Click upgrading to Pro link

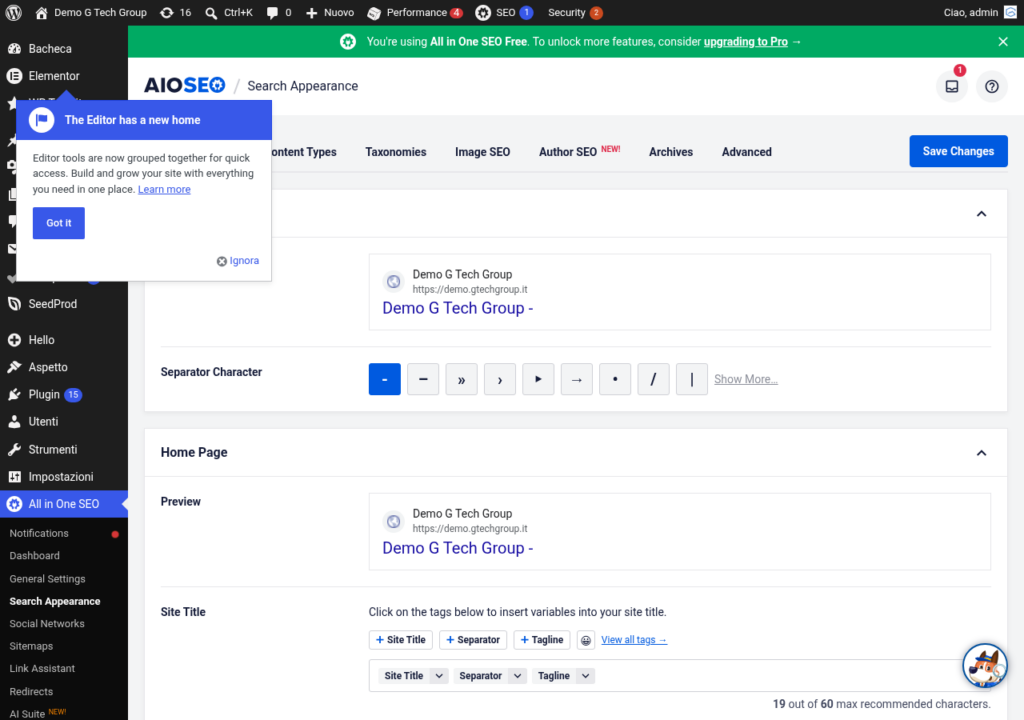tap(745, 42)
